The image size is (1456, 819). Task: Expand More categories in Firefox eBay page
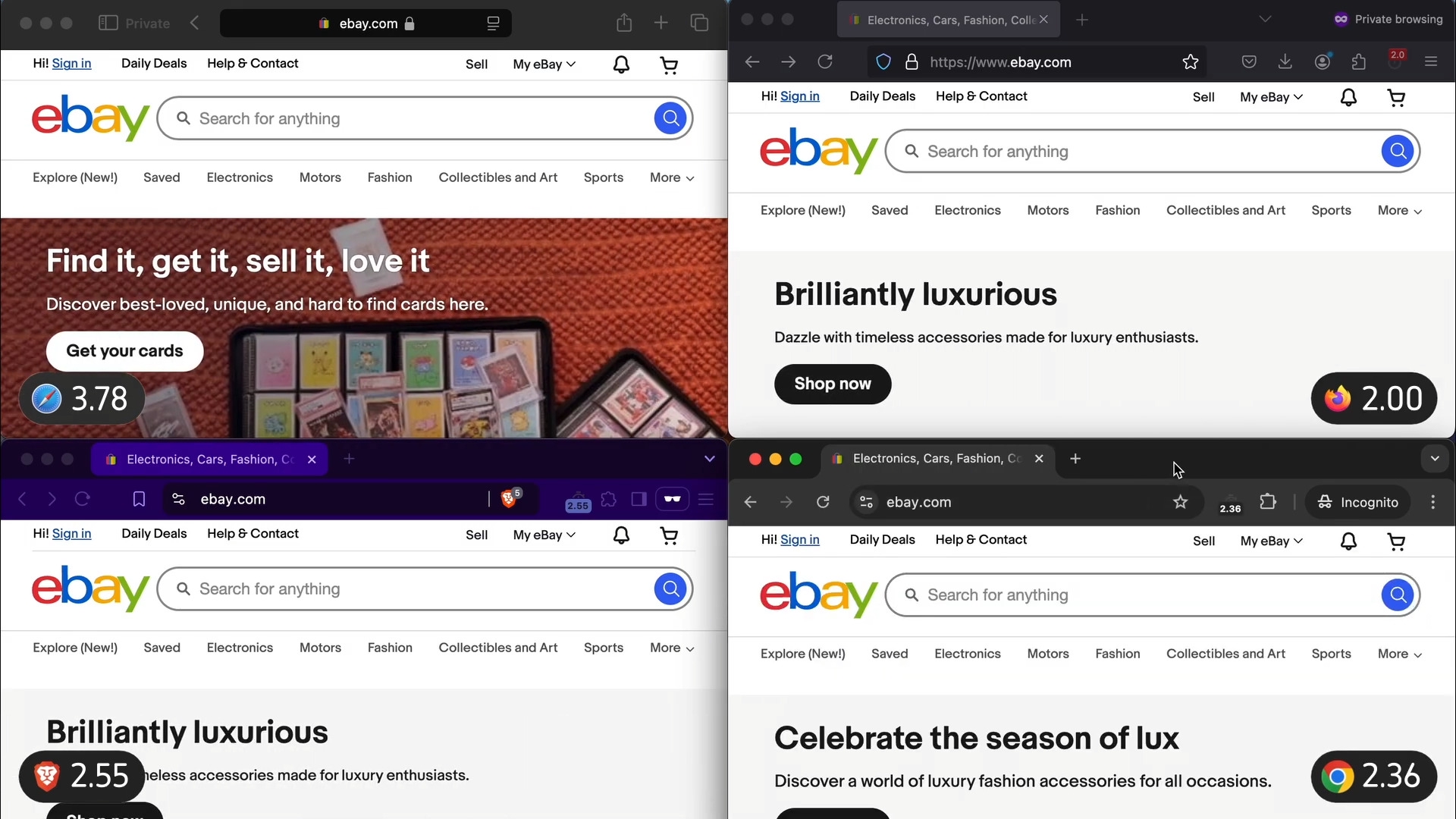(x=1400, y=211)
